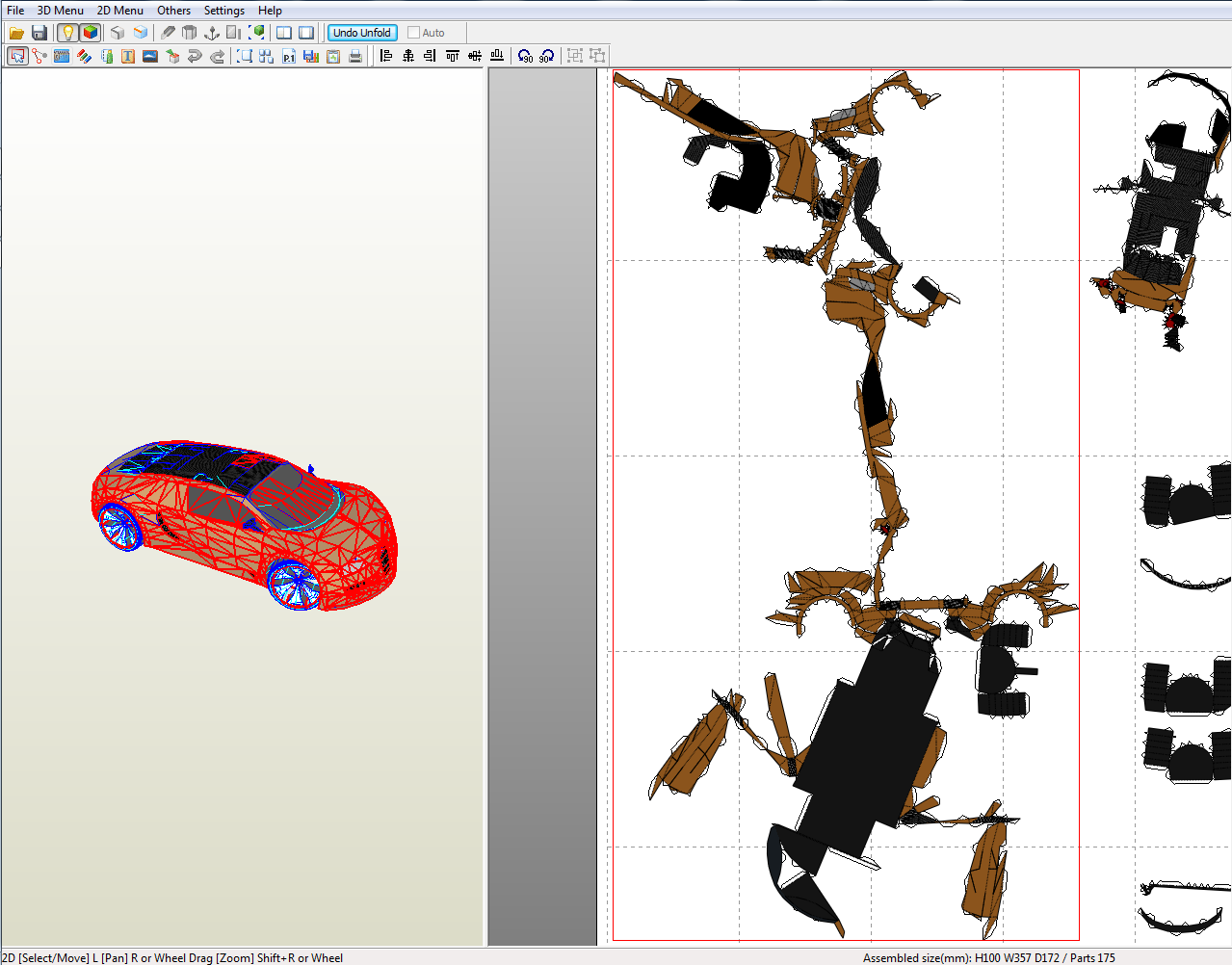
Task: Click the P.1 page number icon
Action: click(289, 55)
